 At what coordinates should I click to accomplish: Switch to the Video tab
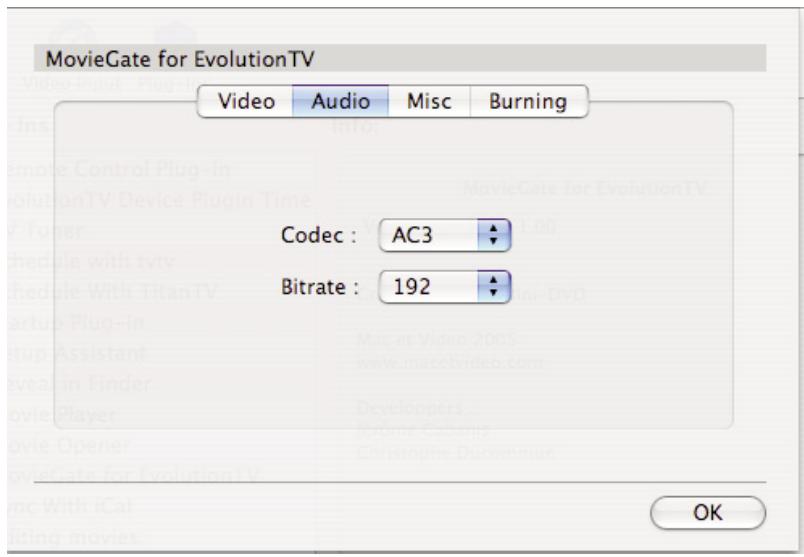pyautogui.click(x=246, y=102)
